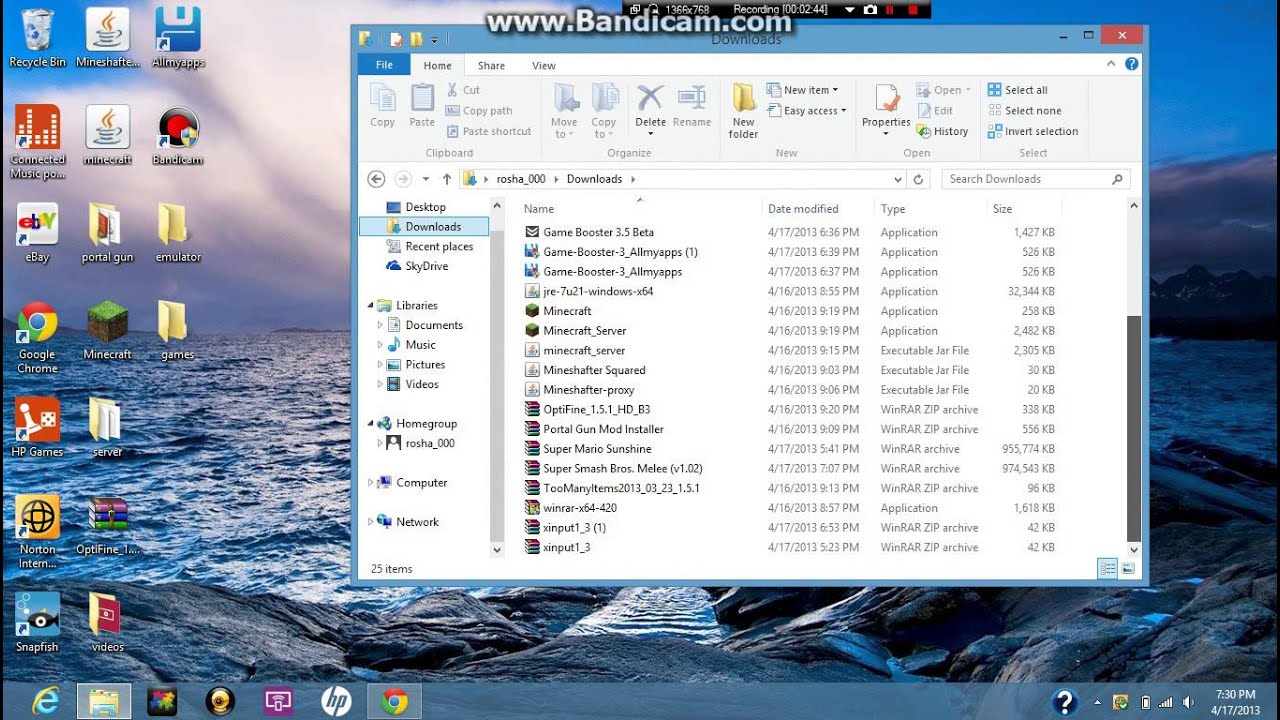Image resolution: width=1280 pixels, height=720 pixels.
Task: Select file Game Booster 3.5 Beta
Action: tap(598, 233)
